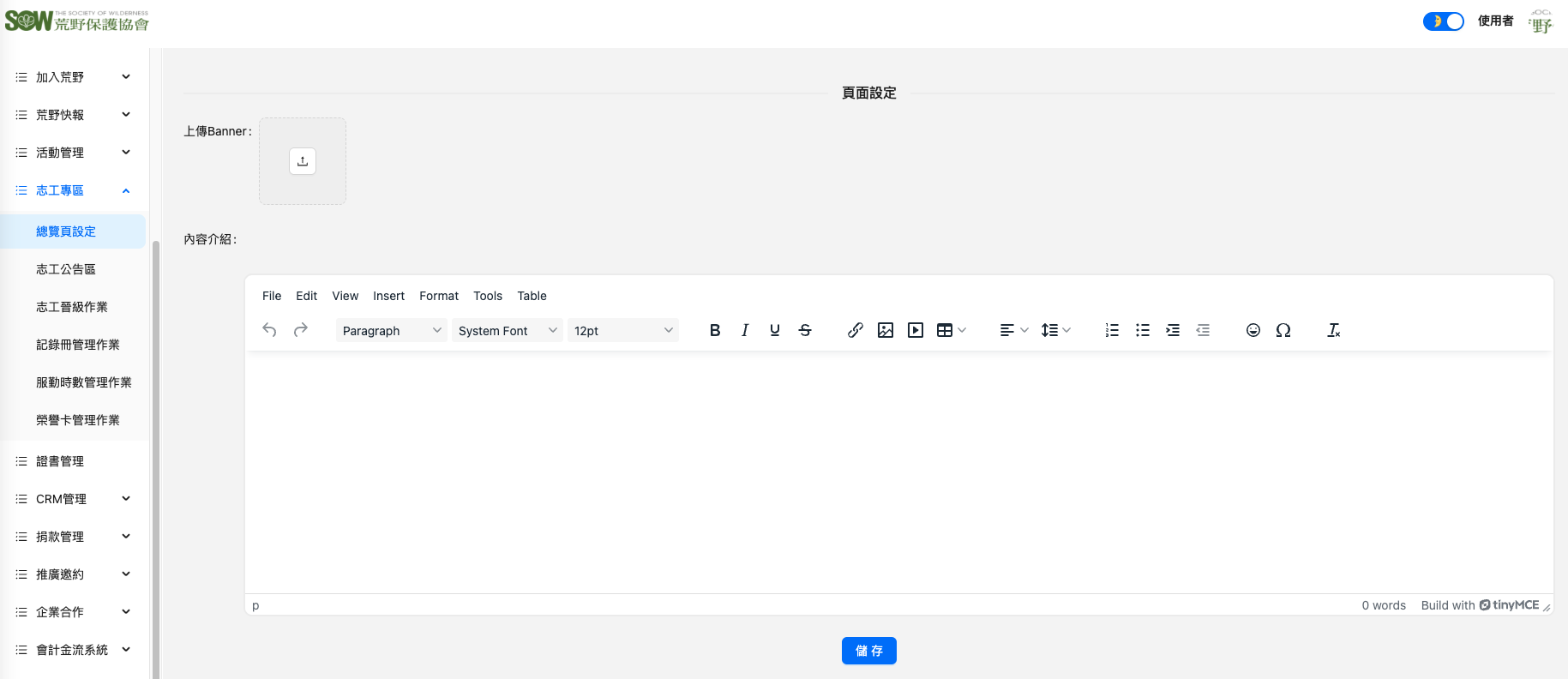Expand the CRM管理 sidebar section
Viewport: 1568px width, 679px height.
pyautogui.click(x=73, y=499)
